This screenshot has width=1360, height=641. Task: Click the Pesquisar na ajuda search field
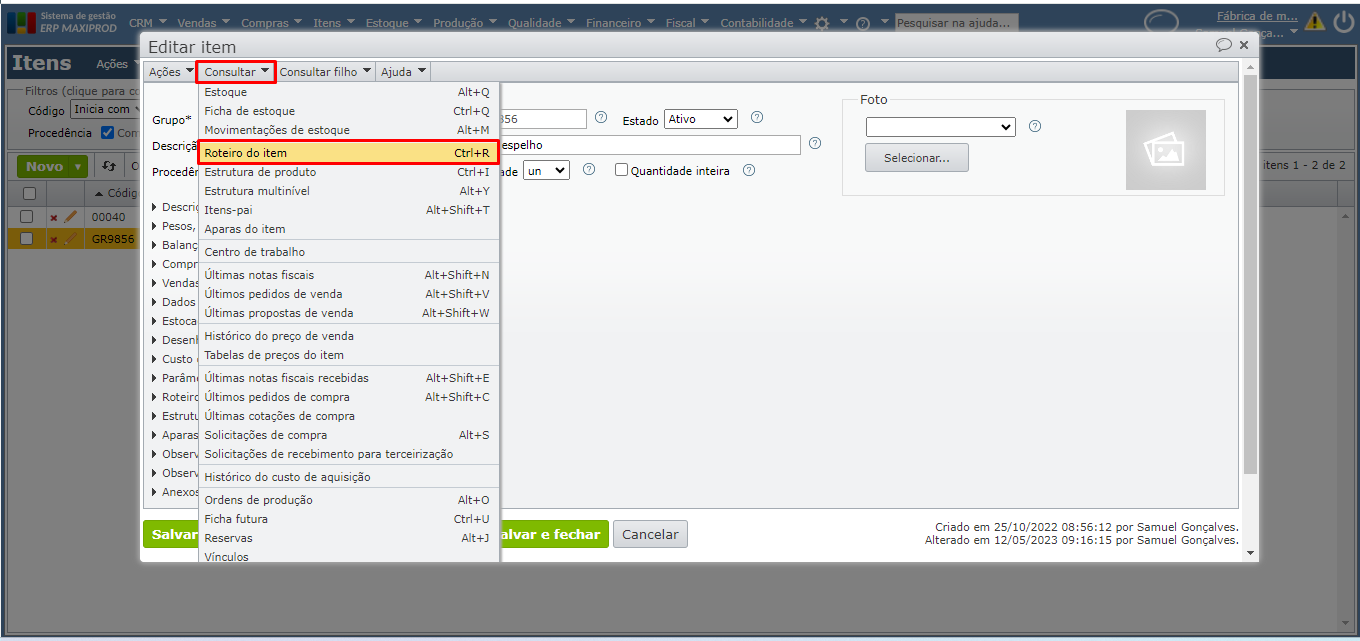[956, 23]
